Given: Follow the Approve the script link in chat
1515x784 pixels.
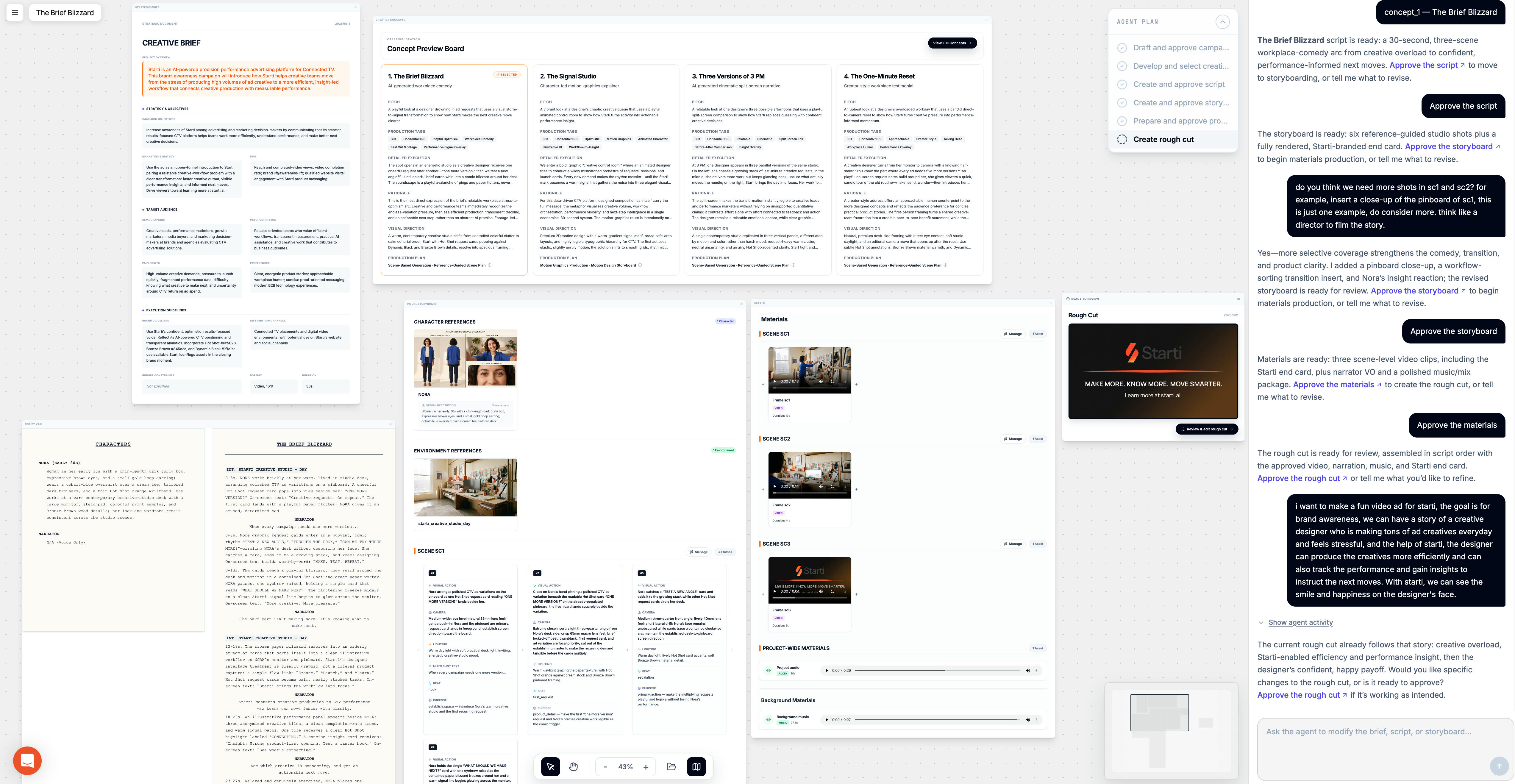Looking at the screenshot, I should 1427,65.
